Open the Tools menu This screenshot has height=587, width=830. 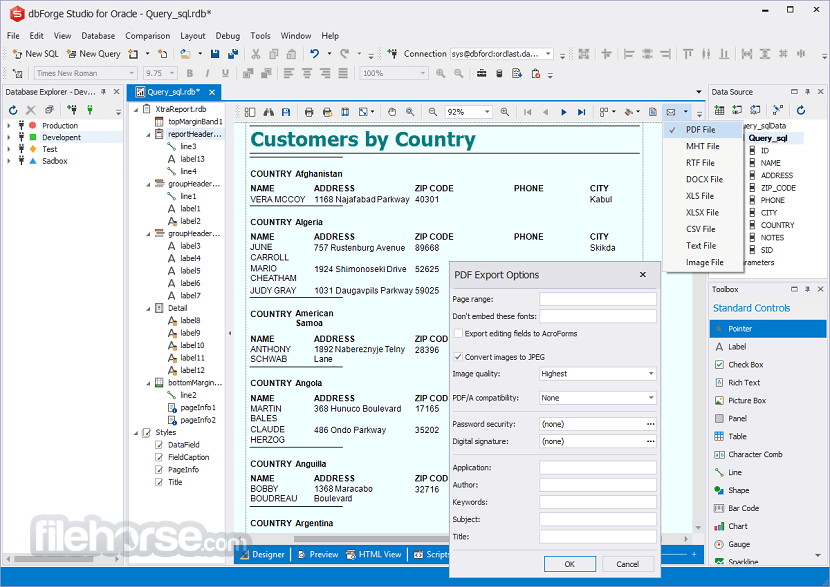coord(260,36)
